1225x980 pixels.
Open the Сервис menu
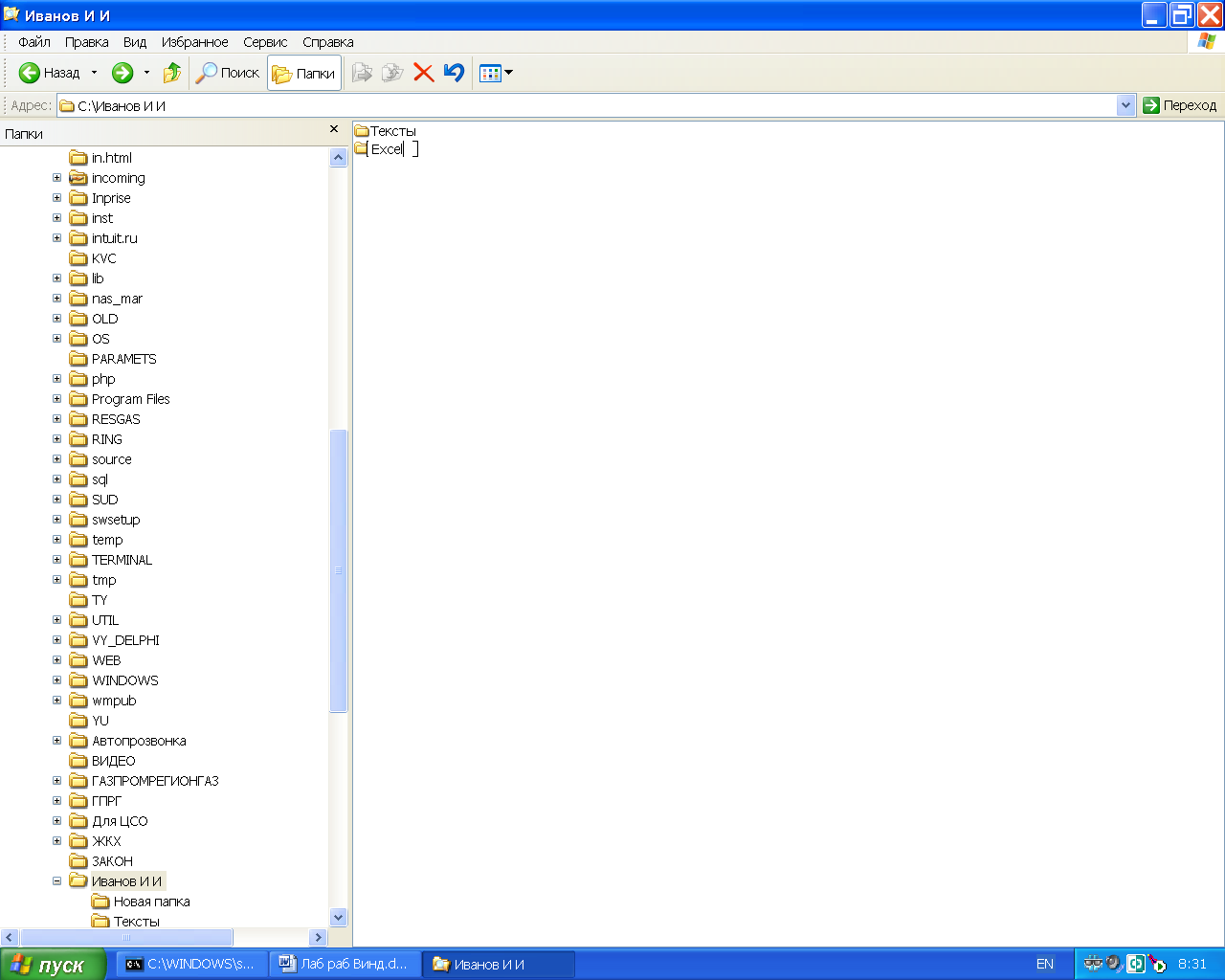265,42
